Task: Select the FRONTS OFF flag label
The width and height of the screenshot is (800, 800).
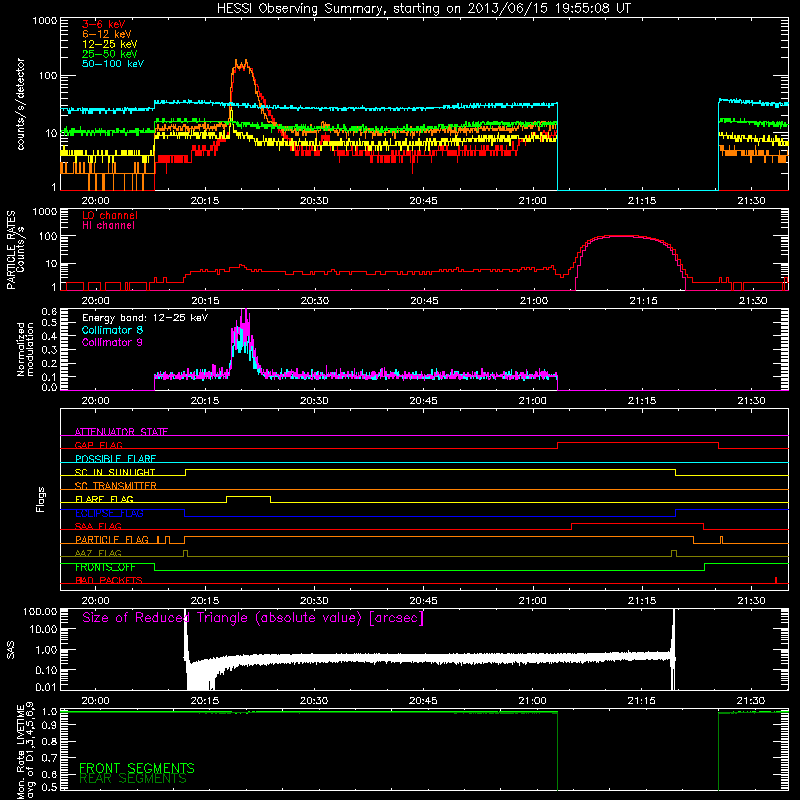Action: point(105,567)
